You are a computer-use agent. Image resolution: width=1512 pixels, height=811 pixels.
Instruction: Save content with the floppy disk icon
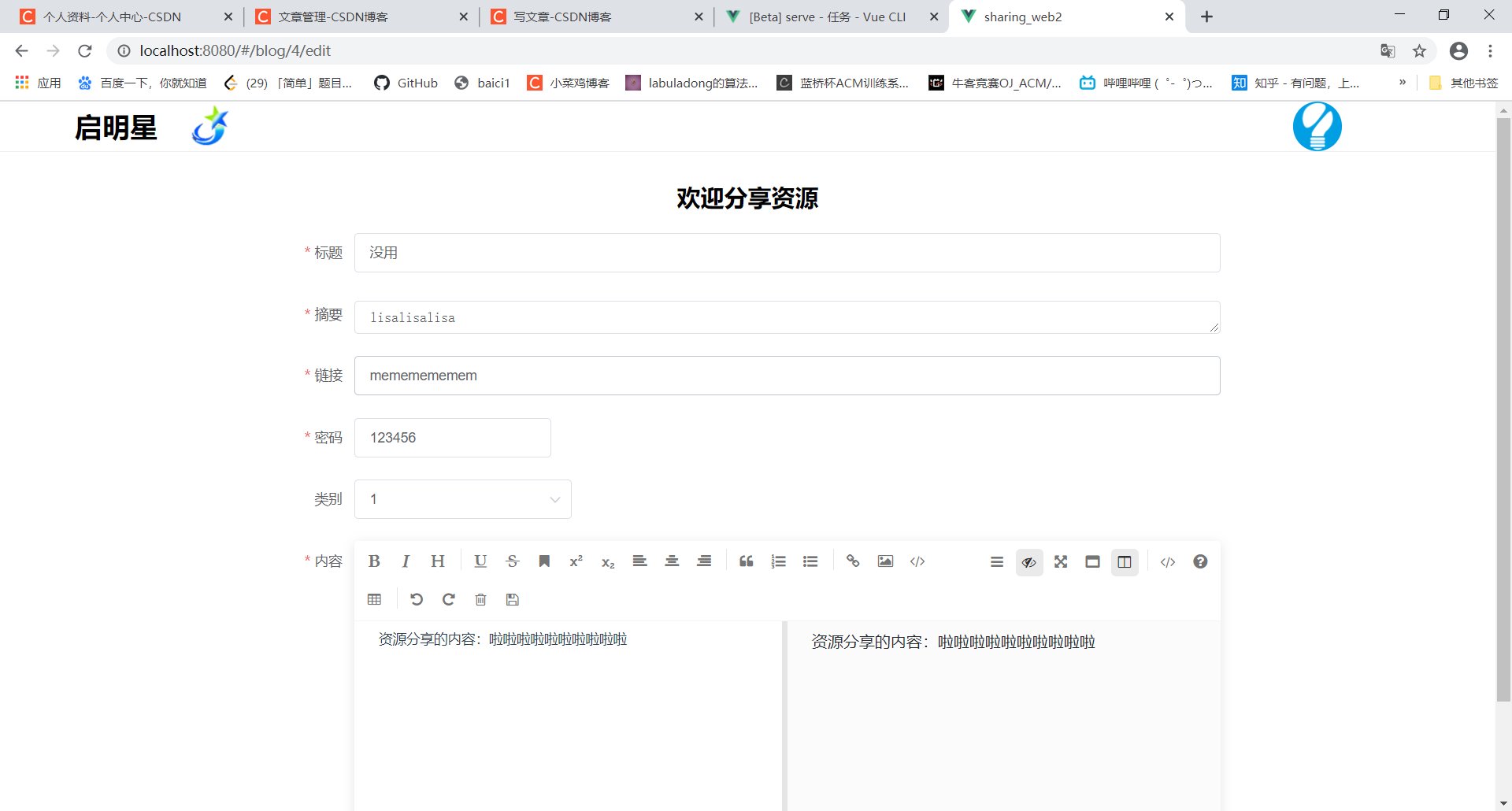(x=513, y=599)
